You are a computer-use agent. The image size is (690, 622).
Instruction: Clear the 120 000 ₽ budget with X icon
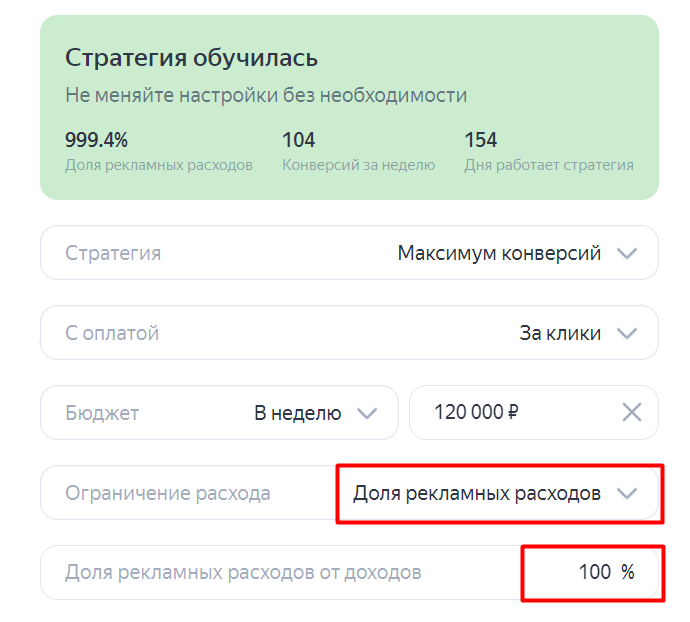pos(632,412)
